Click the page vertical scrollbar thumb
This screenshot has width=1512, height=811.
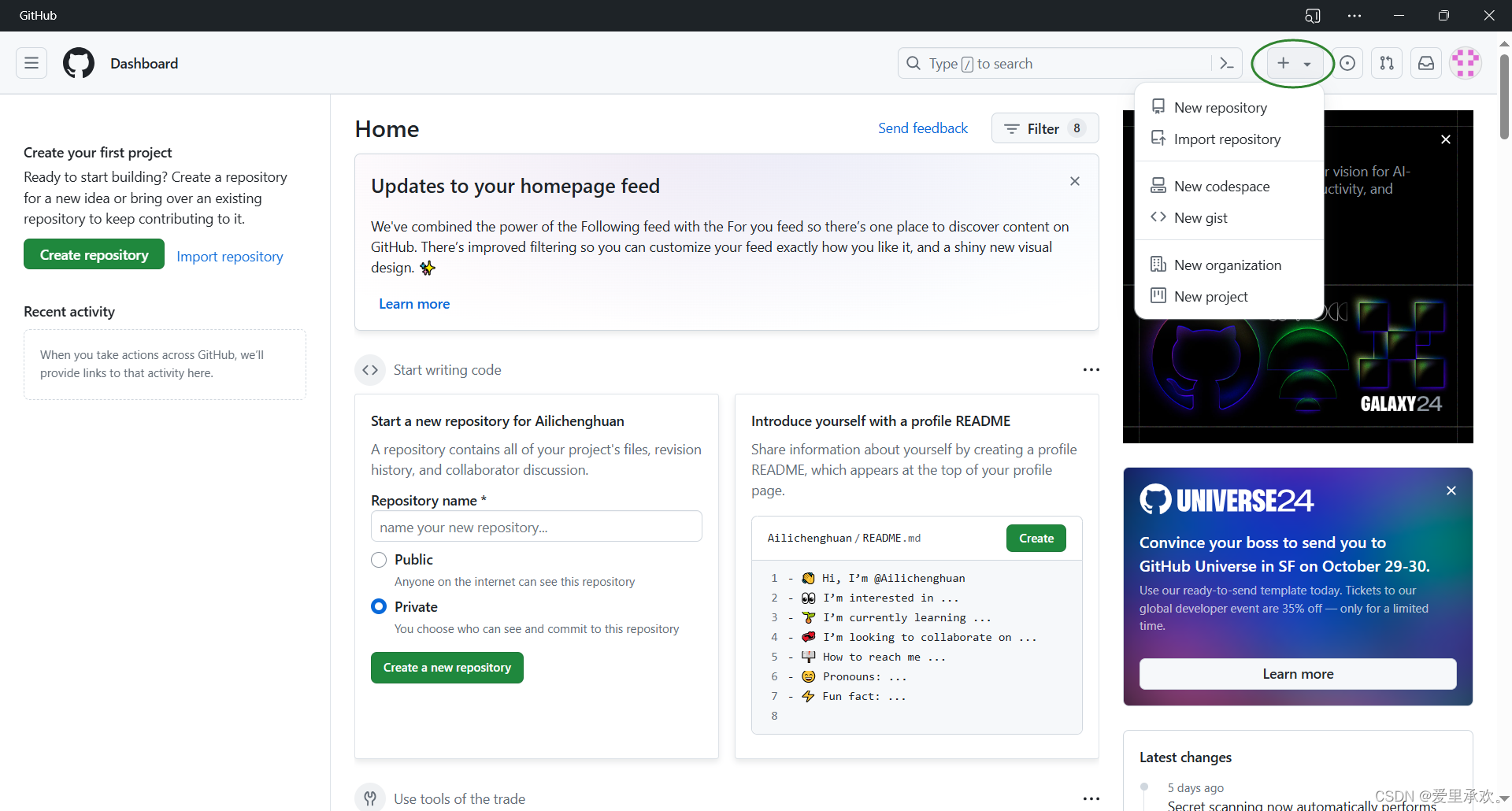click(1504, 96)
